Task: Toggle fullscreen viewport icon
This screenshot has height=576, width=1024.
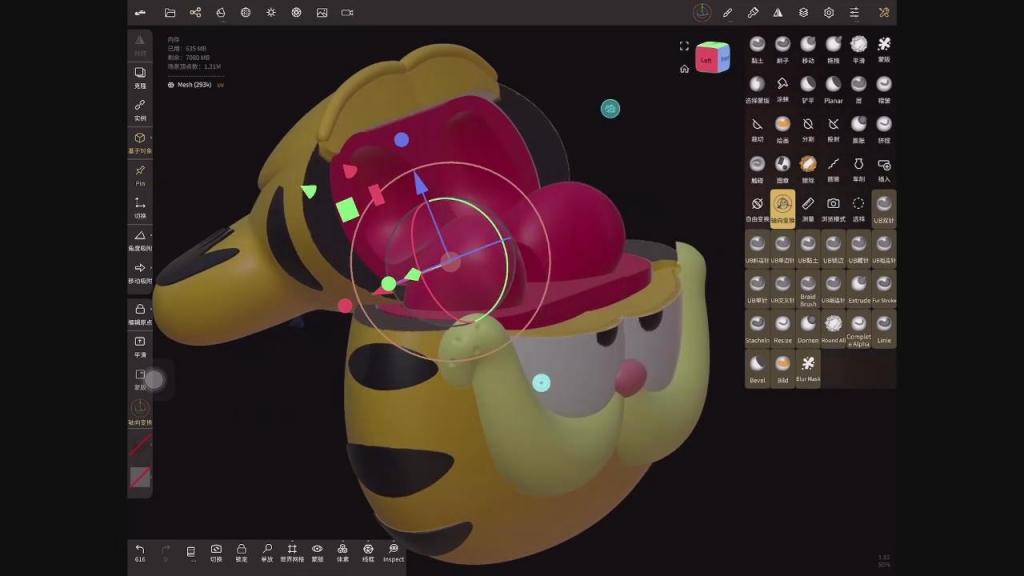Action: coord(684,46)
